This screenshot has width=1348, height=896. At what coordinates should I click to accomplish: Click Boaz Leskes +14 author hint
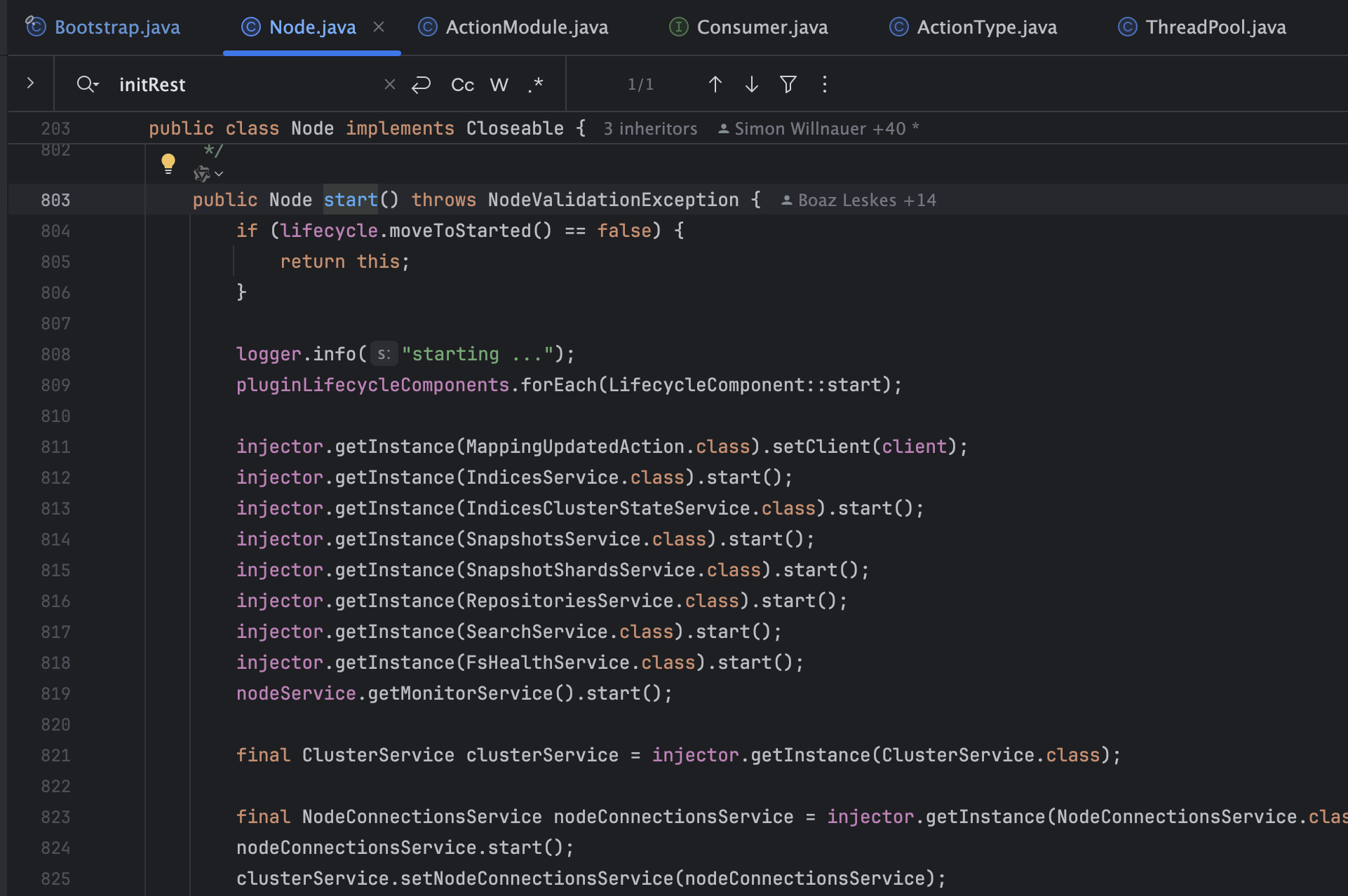coord(858,200)
